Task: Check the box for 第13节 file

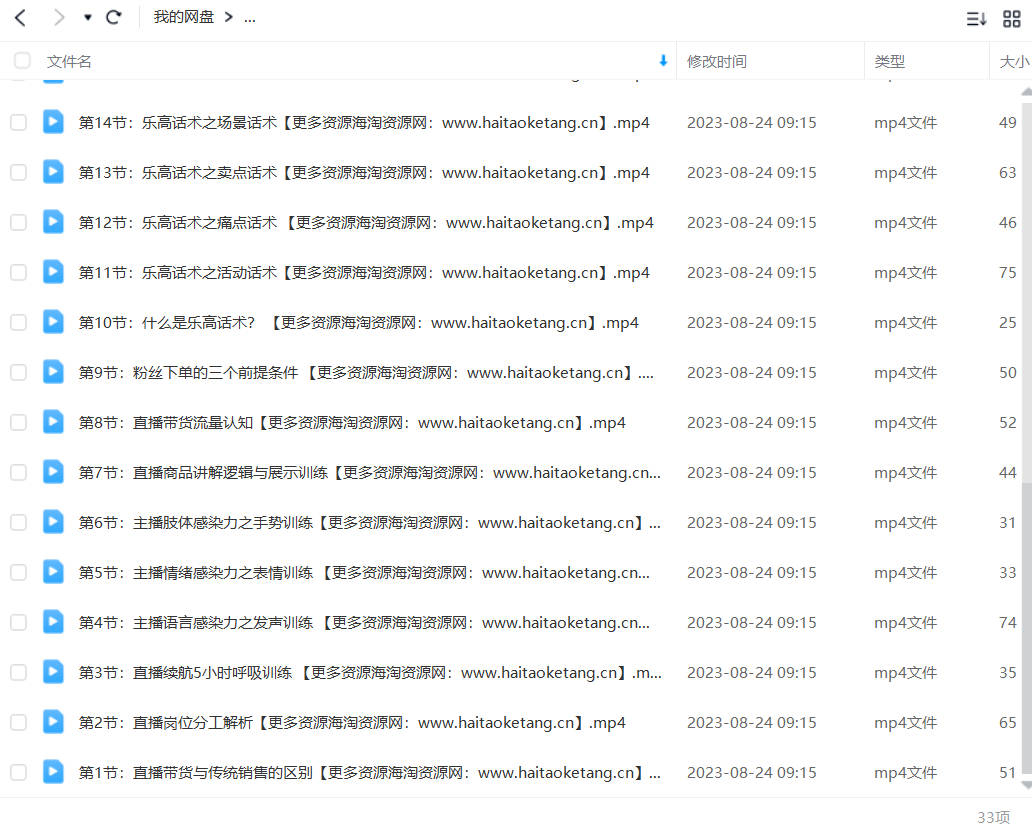Action: 18,172
